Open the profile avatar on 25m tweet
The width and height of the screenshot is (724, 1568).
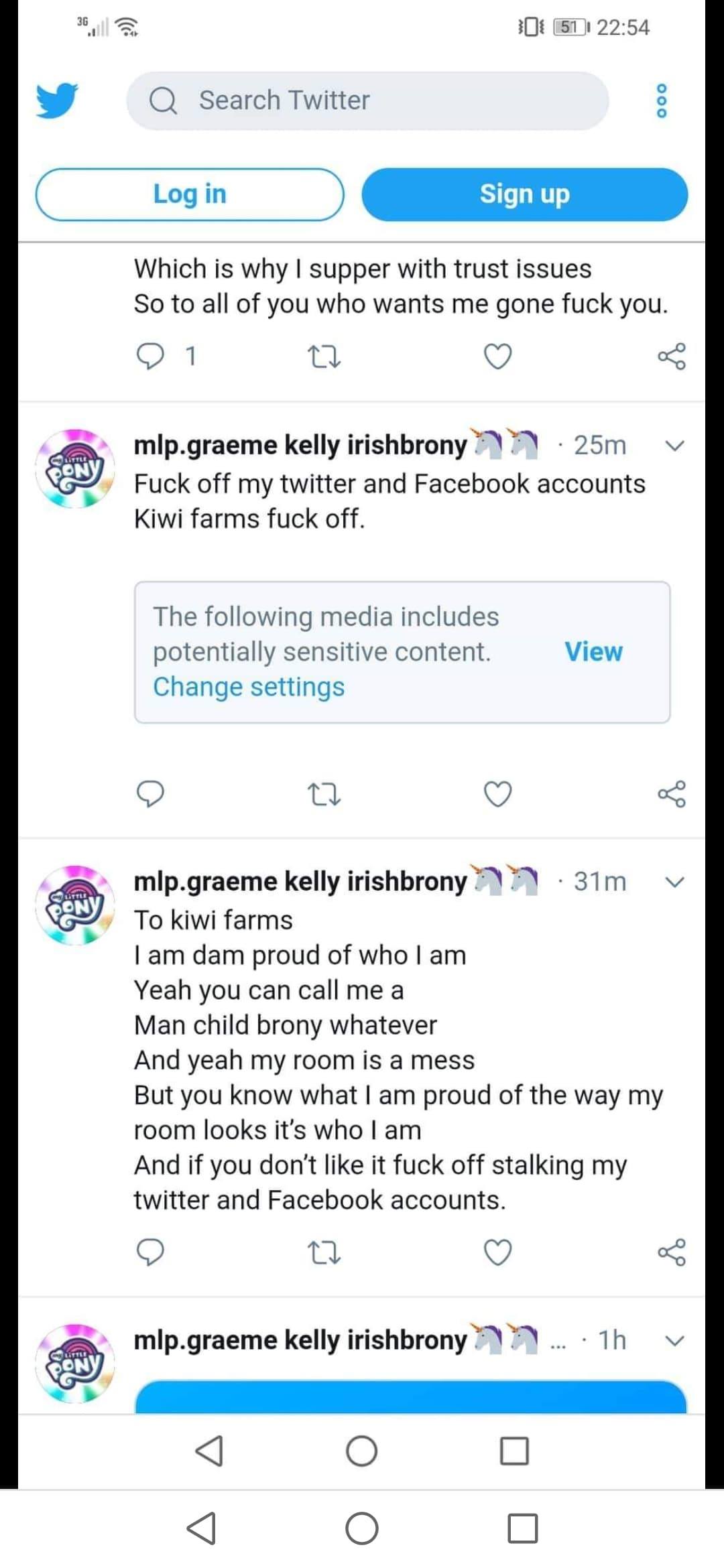coord(75,469)
